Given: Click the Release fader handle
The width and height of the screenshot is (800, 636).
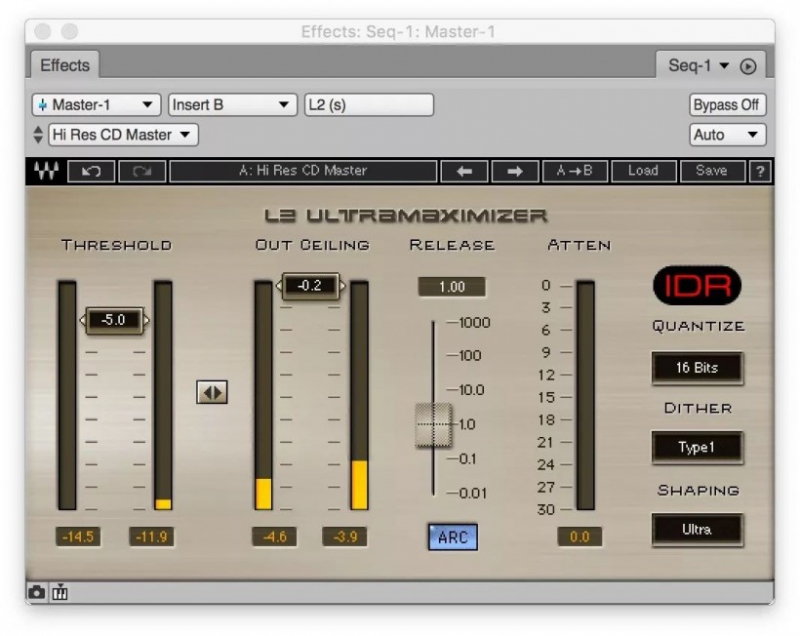Looking at the screenshot, I should (433, 425).
